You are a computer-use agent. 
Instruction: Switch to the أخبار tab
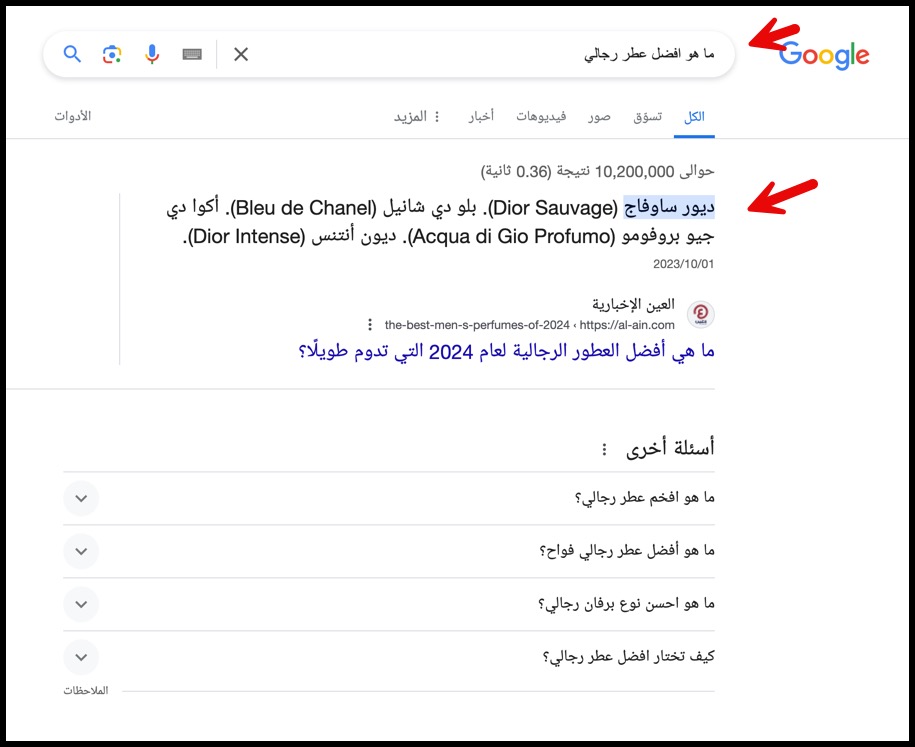coord(483,115)
